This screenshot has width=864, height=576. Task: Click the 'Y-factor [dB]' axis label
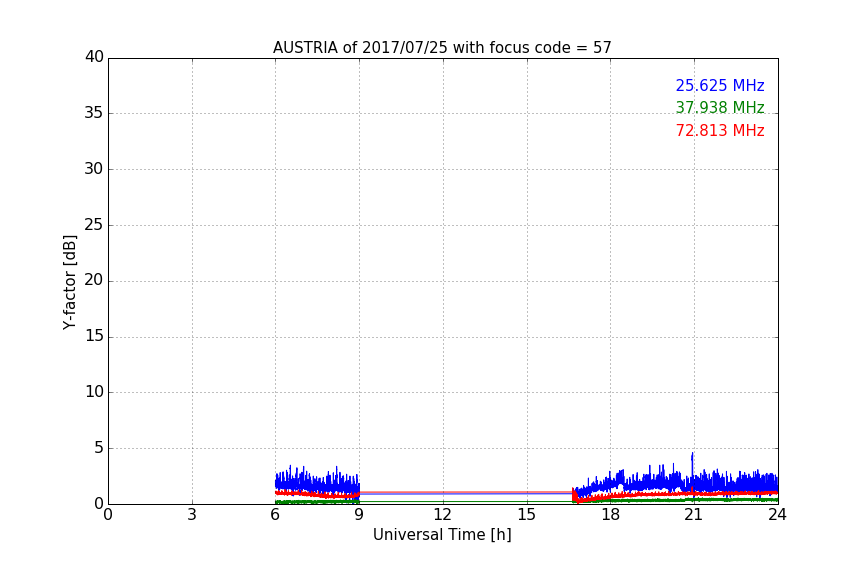click(x=69, y=282)
